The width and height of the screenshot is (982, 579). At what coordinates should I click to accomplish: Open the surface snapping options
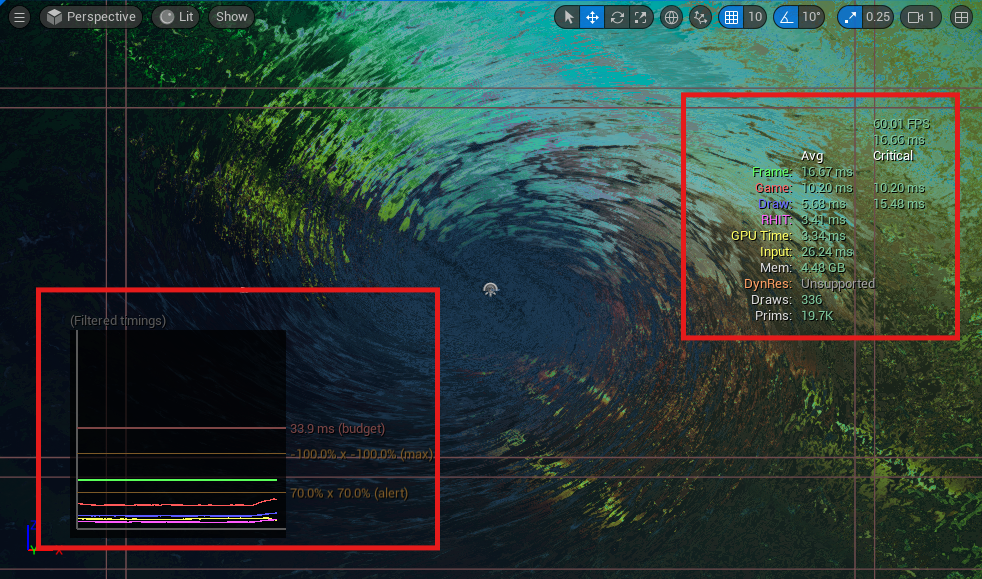701,17
